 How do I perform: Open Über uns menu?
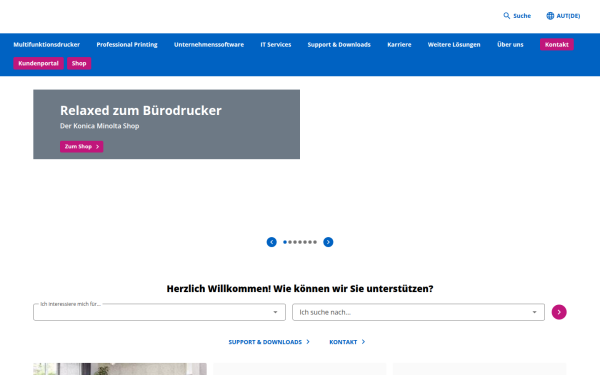click(x=510, y=44)
